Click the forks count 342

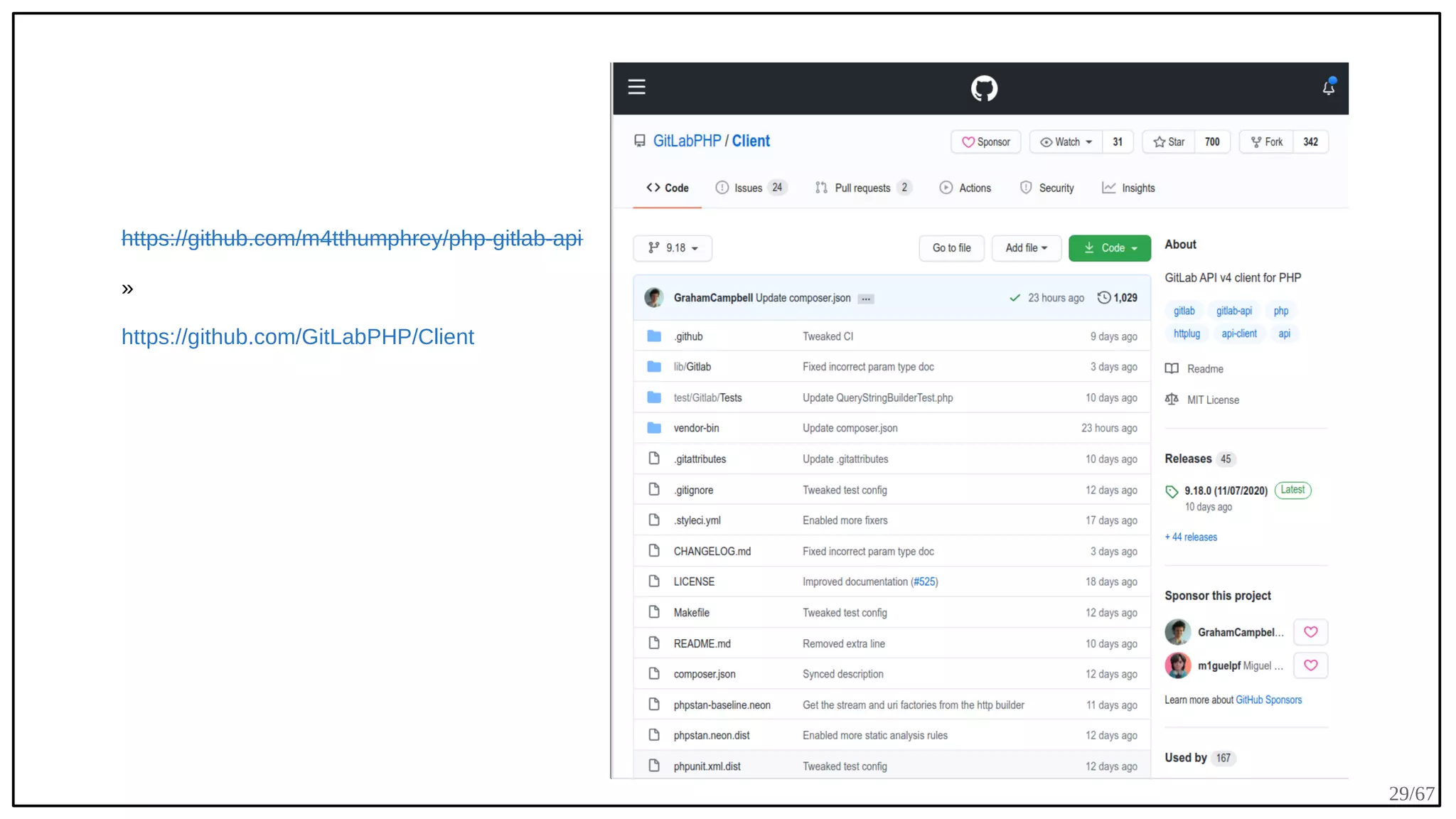1310,142
